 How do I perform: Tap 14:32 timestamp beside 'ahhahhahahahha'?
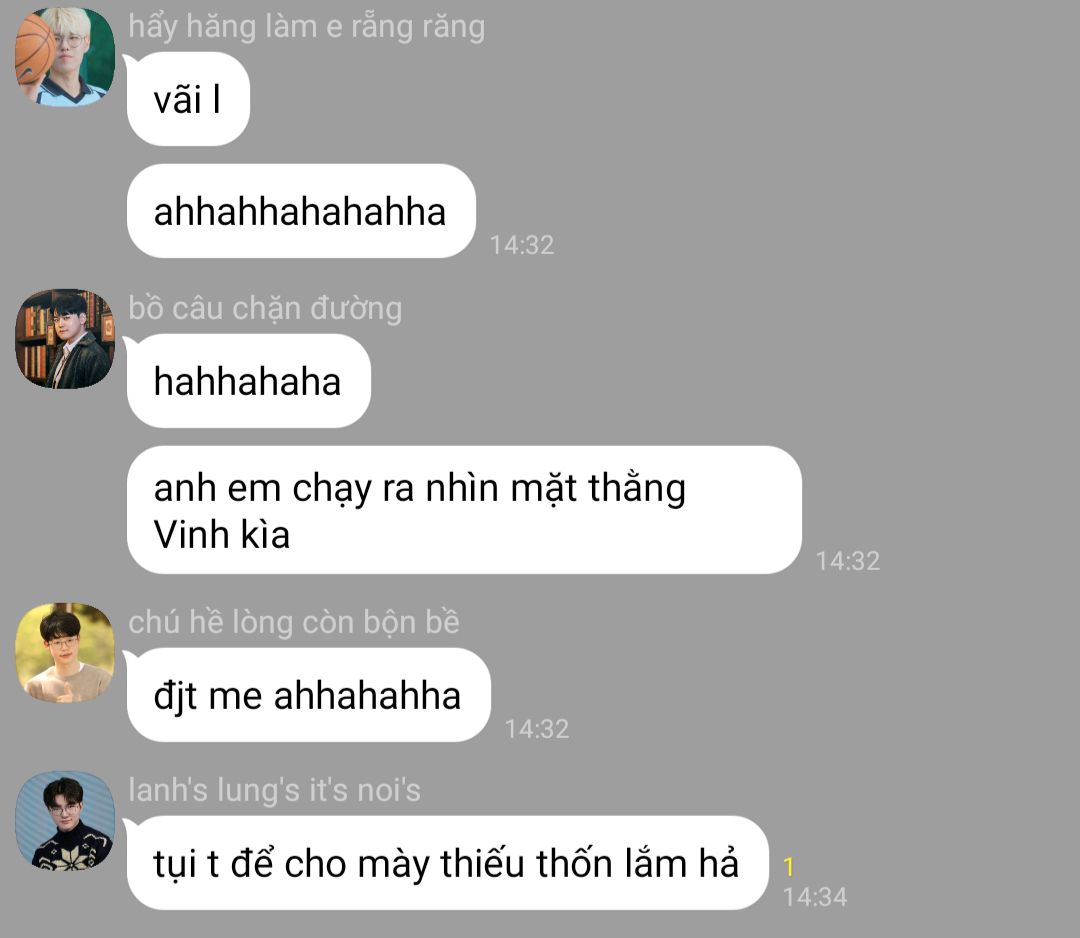[522, 245]
